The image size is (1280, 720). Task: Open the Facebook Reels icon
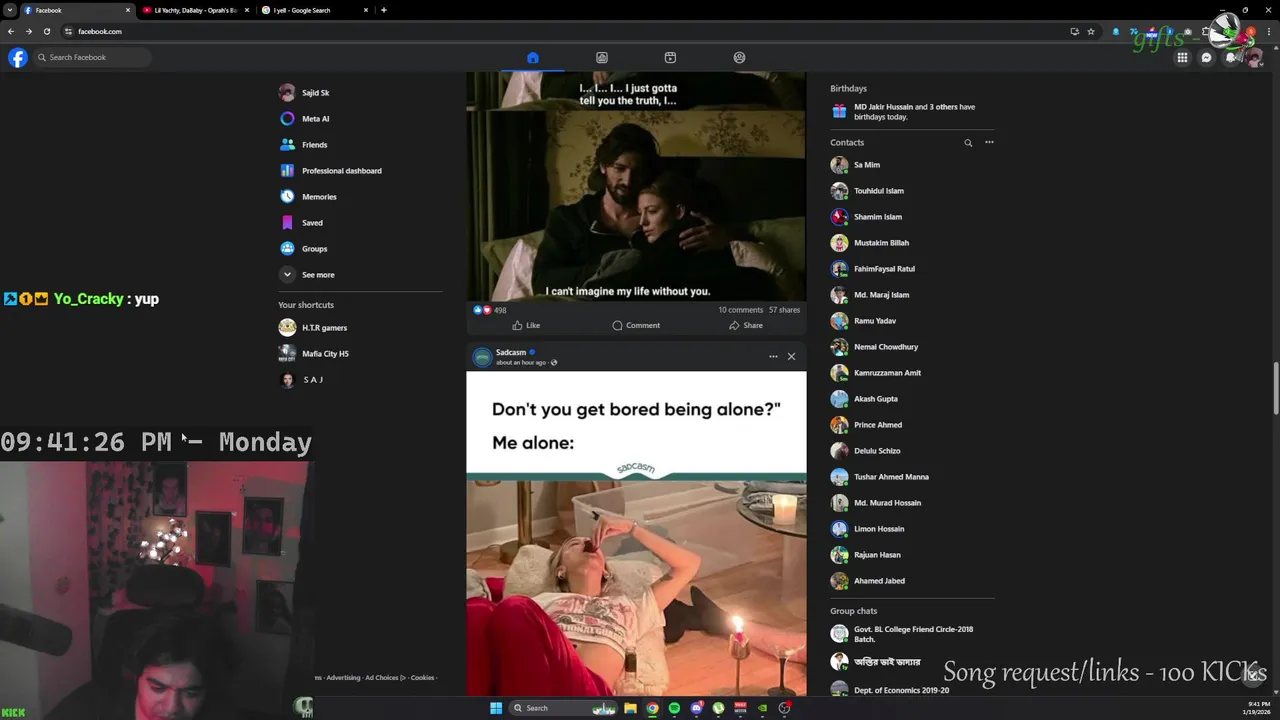tap(670, 57)
